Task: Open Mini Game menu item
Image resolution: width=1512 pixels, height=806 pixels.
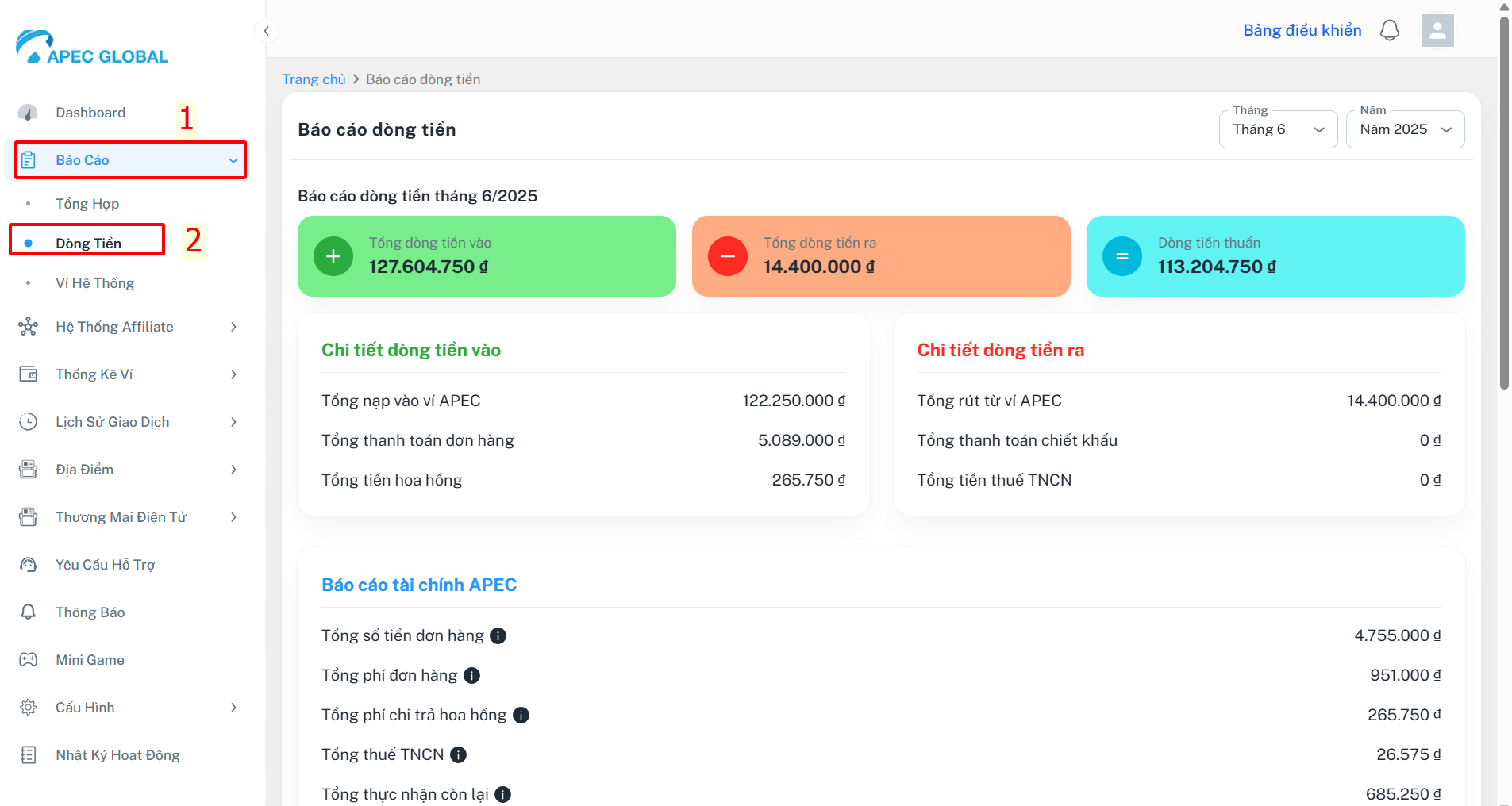Action: [x=90, y=660]
